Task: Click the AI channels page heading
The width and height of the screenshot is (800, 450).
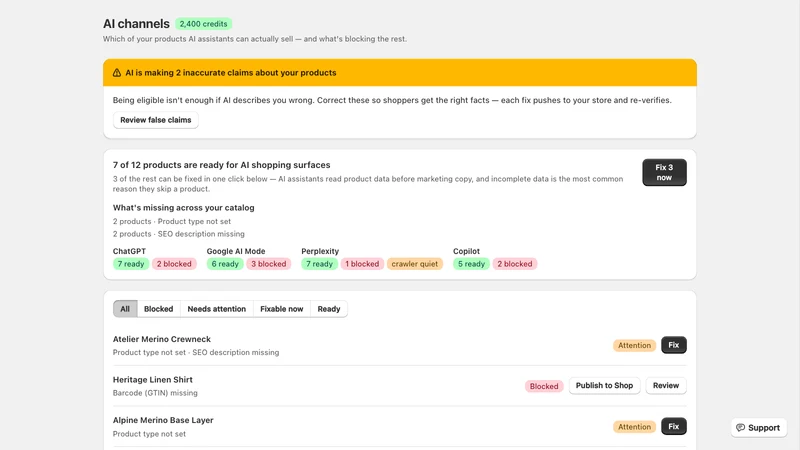Action: 136,24
